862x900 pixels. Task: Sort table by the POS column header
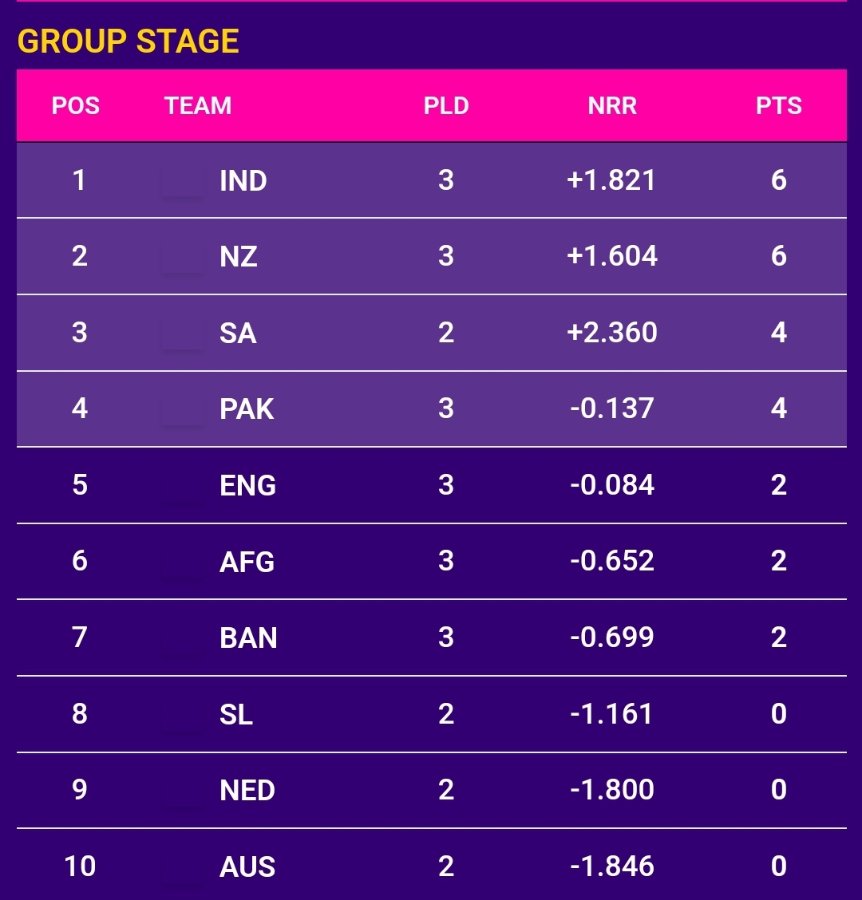(76, 106)
